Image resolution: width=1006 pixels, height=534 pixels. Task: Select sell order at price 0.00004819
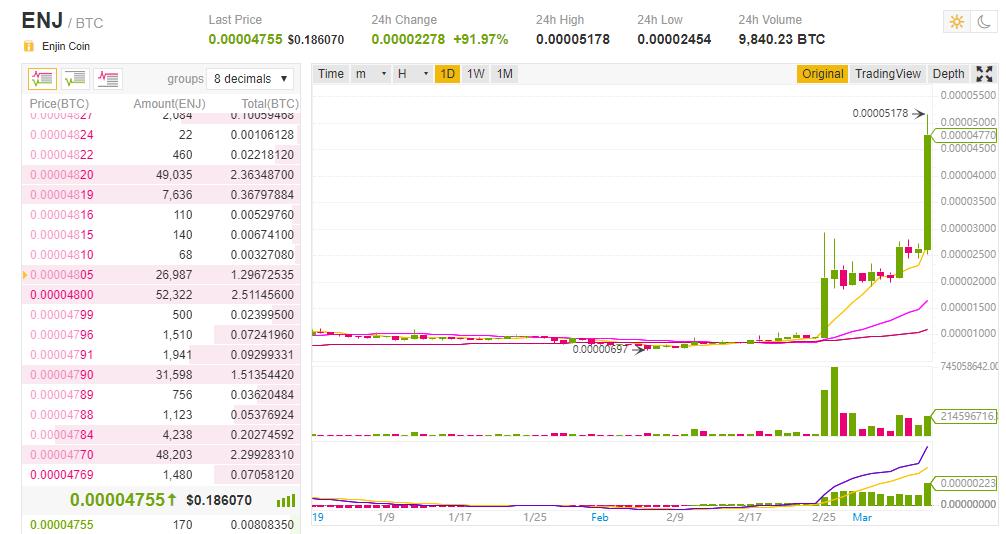[x=161, y=194]
